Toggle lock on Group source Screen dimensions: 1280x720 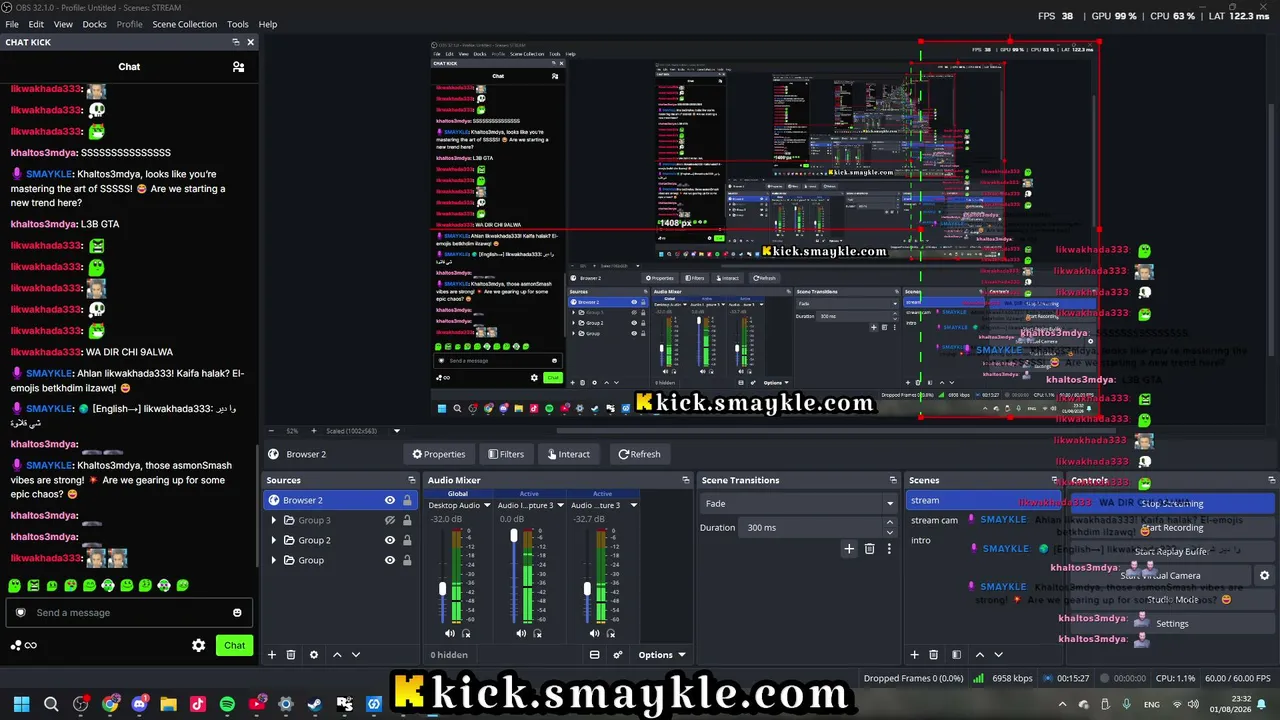click(407, 560)
